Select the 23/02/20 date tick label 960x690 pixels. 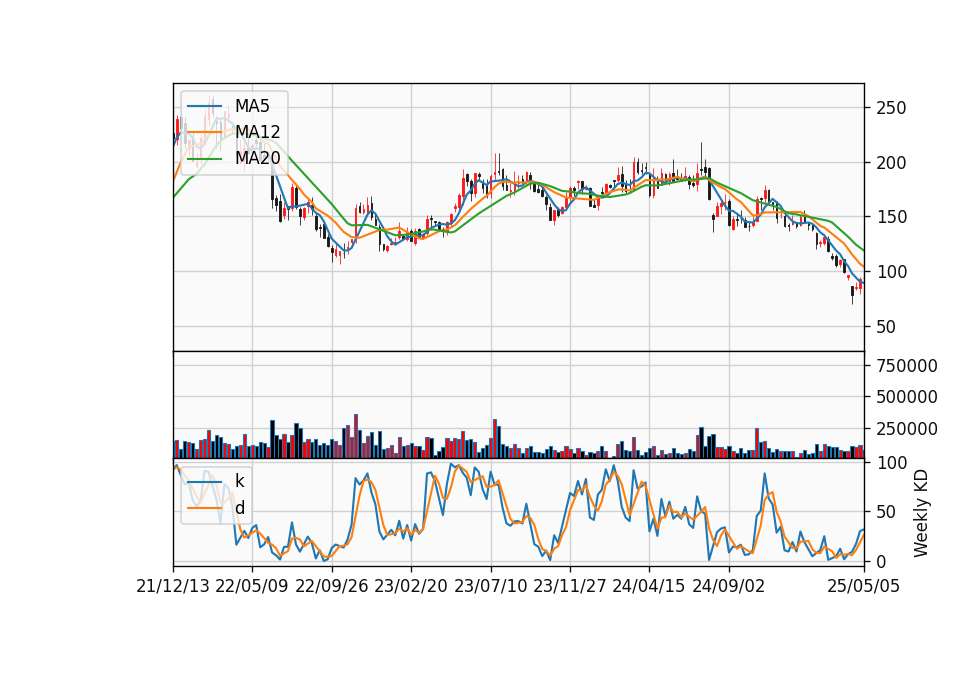(411, 586)
